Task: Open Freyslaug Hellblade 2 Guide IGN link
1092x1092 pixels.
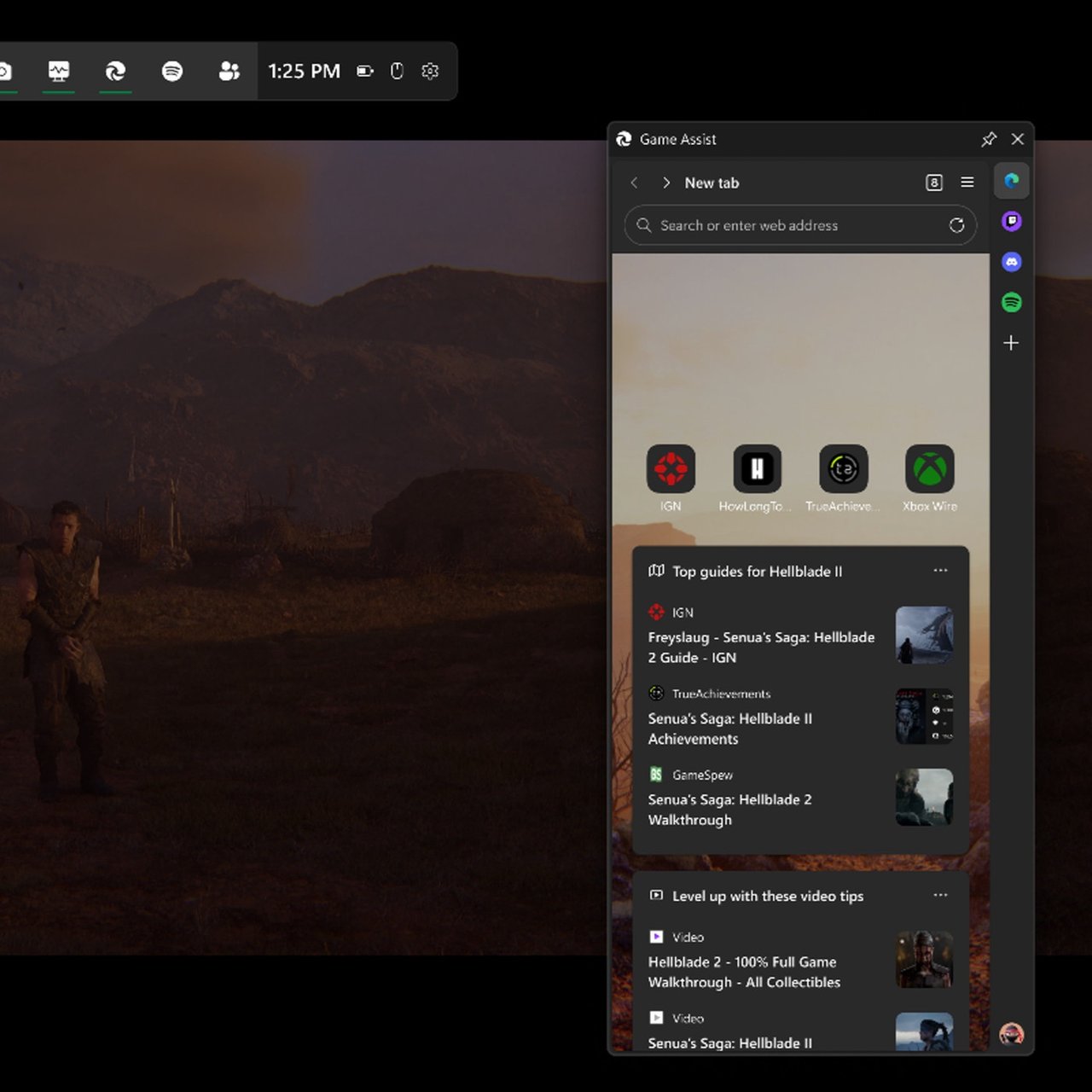Action: [761, 648]
